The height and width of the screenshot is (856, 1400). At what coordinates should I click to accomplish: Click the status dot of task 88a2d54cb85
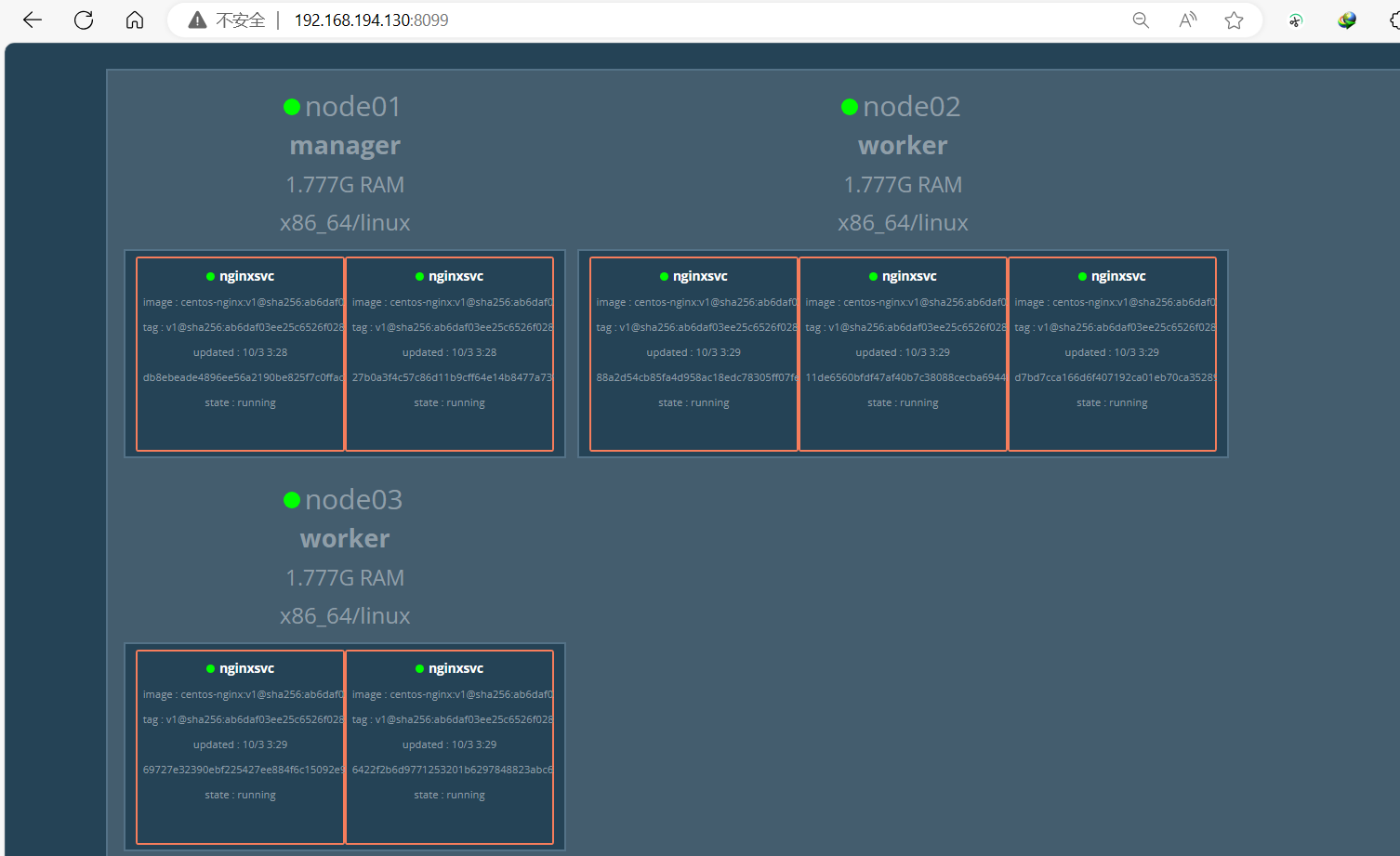click(664, 276)
